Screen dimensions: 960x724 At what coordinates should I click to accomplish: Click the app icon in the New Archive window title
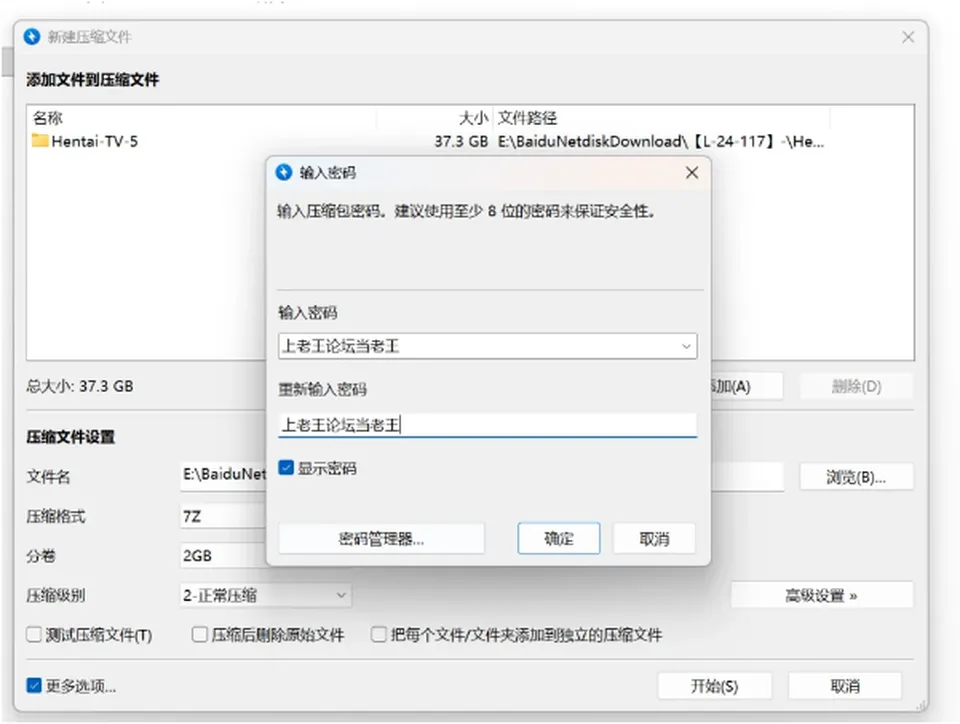32,37
